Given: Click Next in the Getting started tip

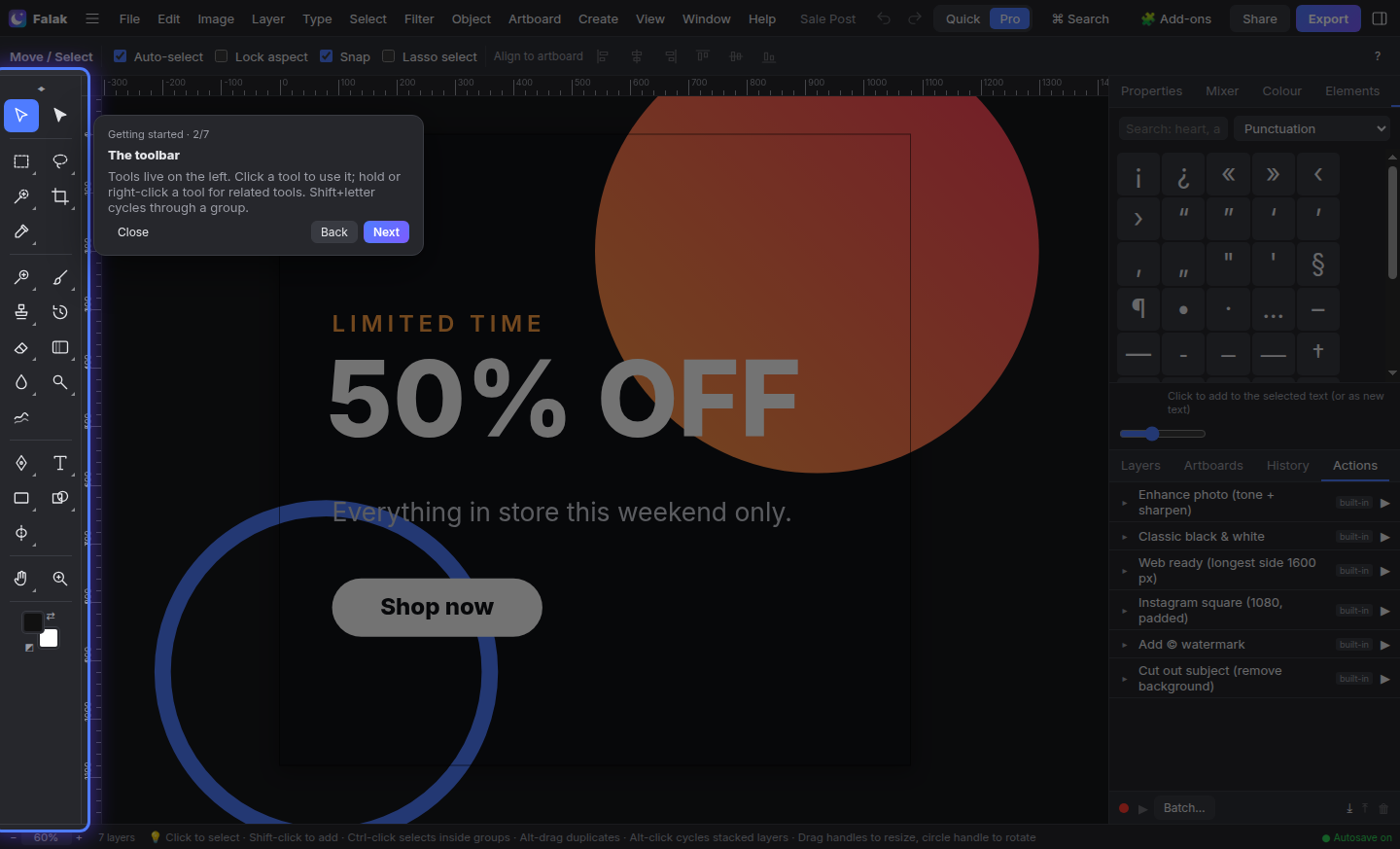Looking at the screenshot, I should (386, 232).
